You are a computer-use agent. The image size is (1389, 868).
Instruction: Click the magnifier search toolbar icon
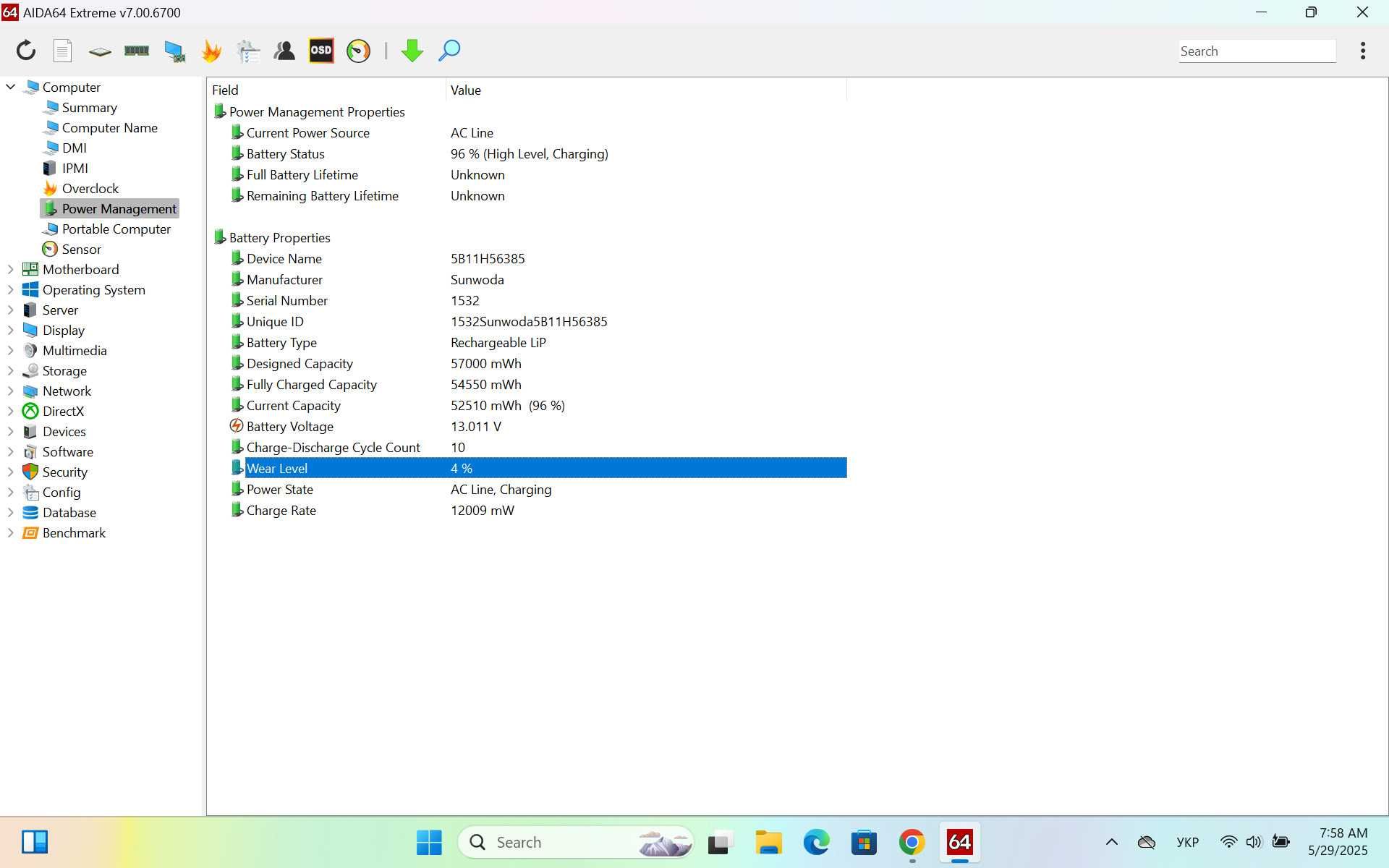[449, 51]
